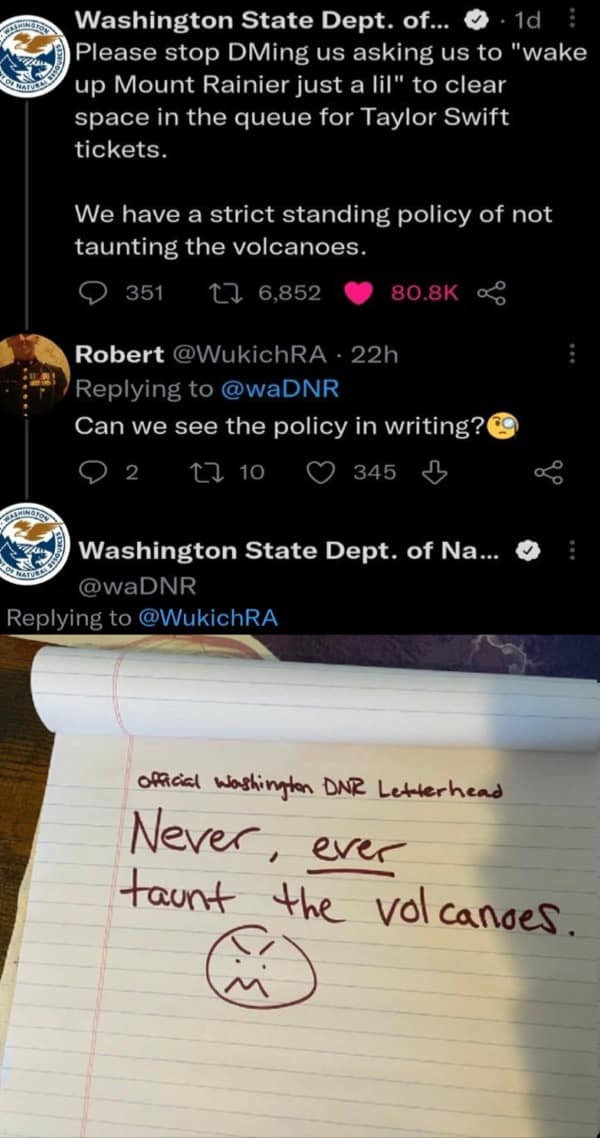Open more options on the DNR reply

pyautogui.click(x=572, y=552)
